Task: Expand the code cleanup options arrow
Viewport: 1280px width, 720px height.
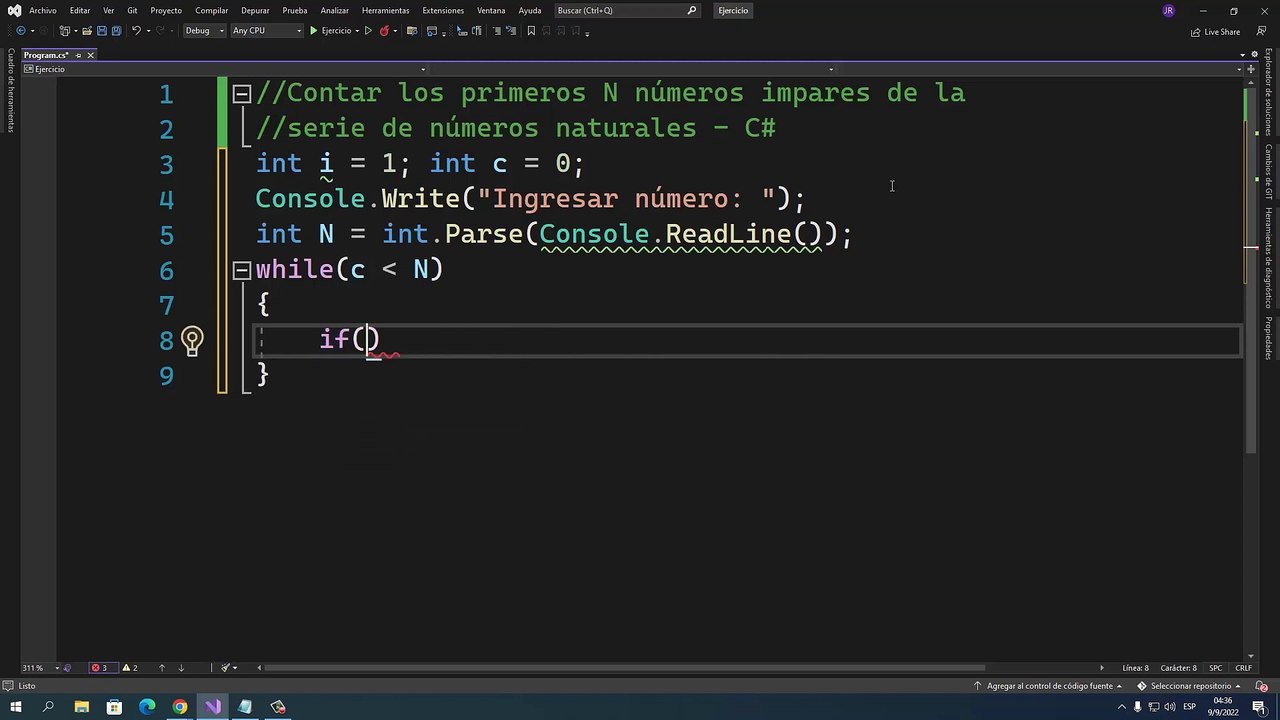Action: click(x=237, y=668)
